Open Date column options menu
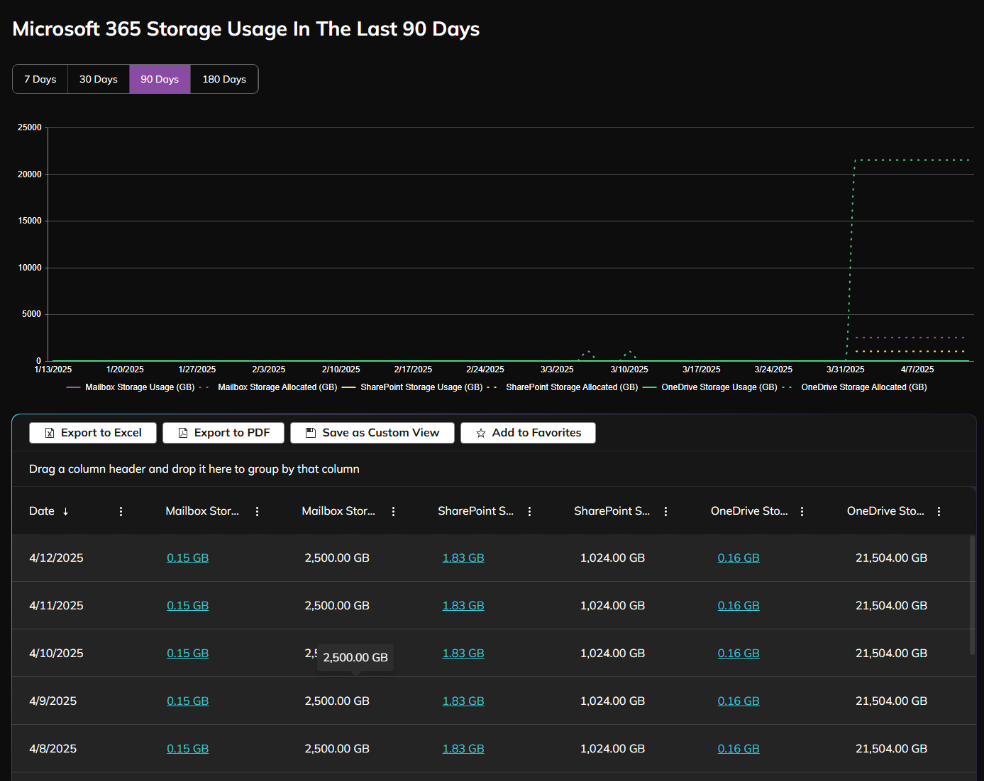984x781 pixels. (x=121, y=511)
